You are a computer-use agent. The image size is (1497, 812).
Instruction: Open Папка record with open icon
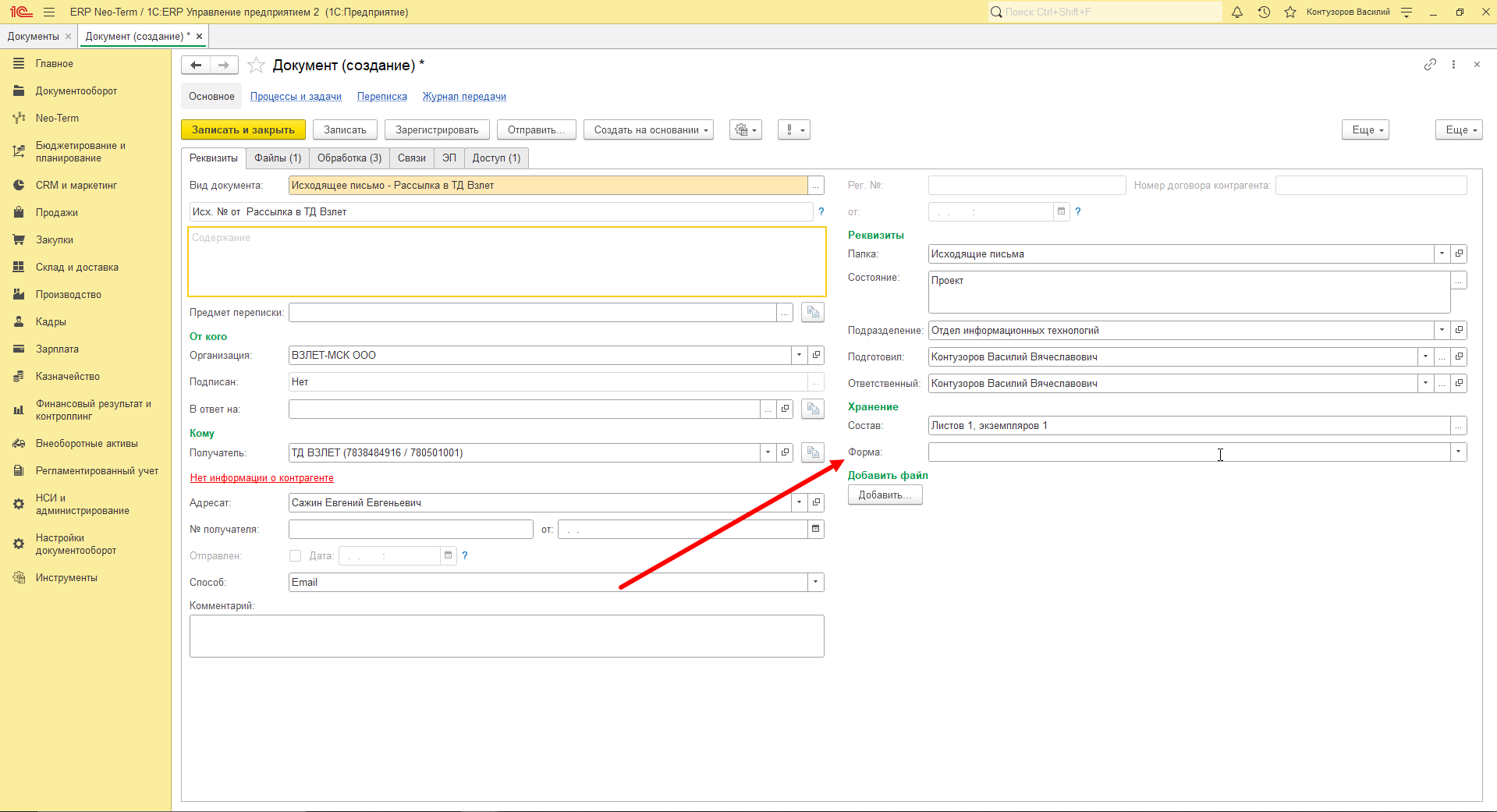(x=1459, y=254)
